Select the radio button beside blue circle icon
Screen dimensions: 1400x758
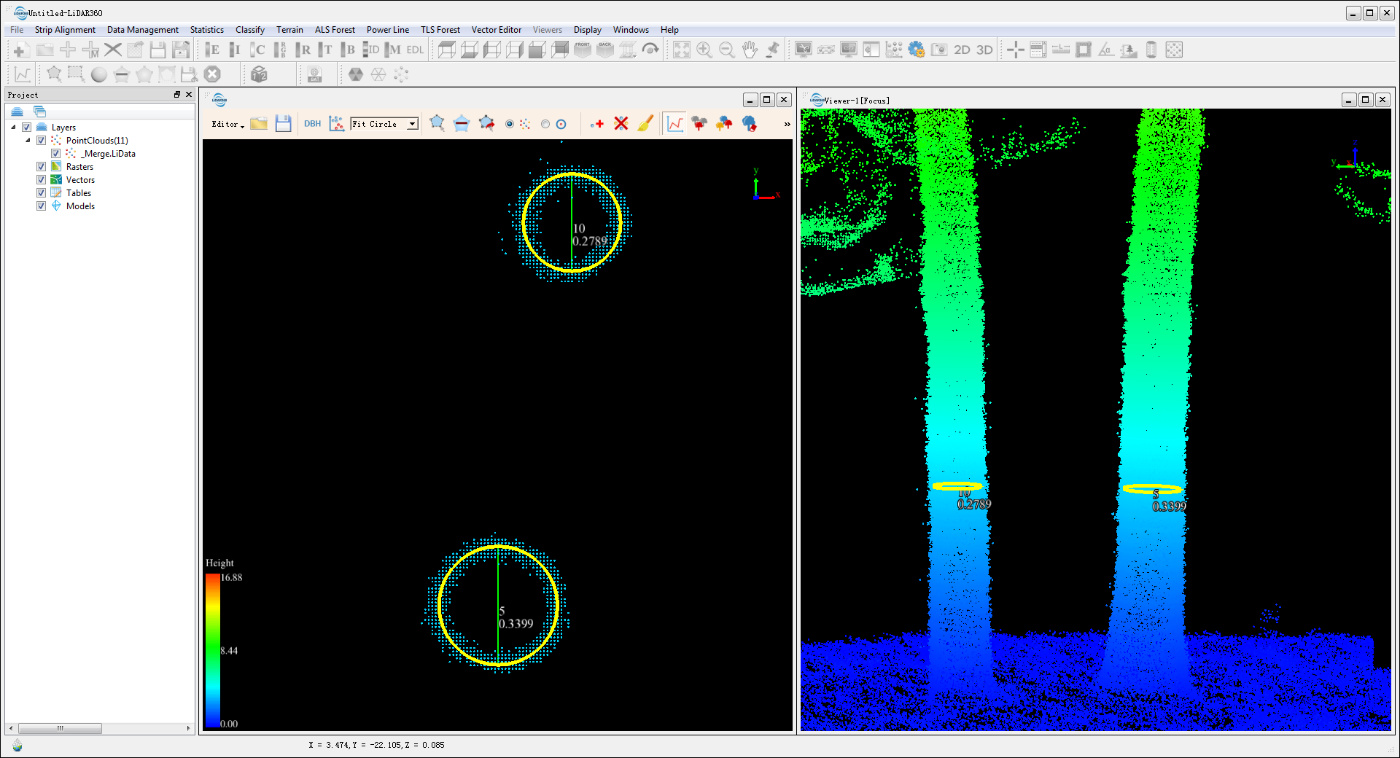(x=545, y=124)
